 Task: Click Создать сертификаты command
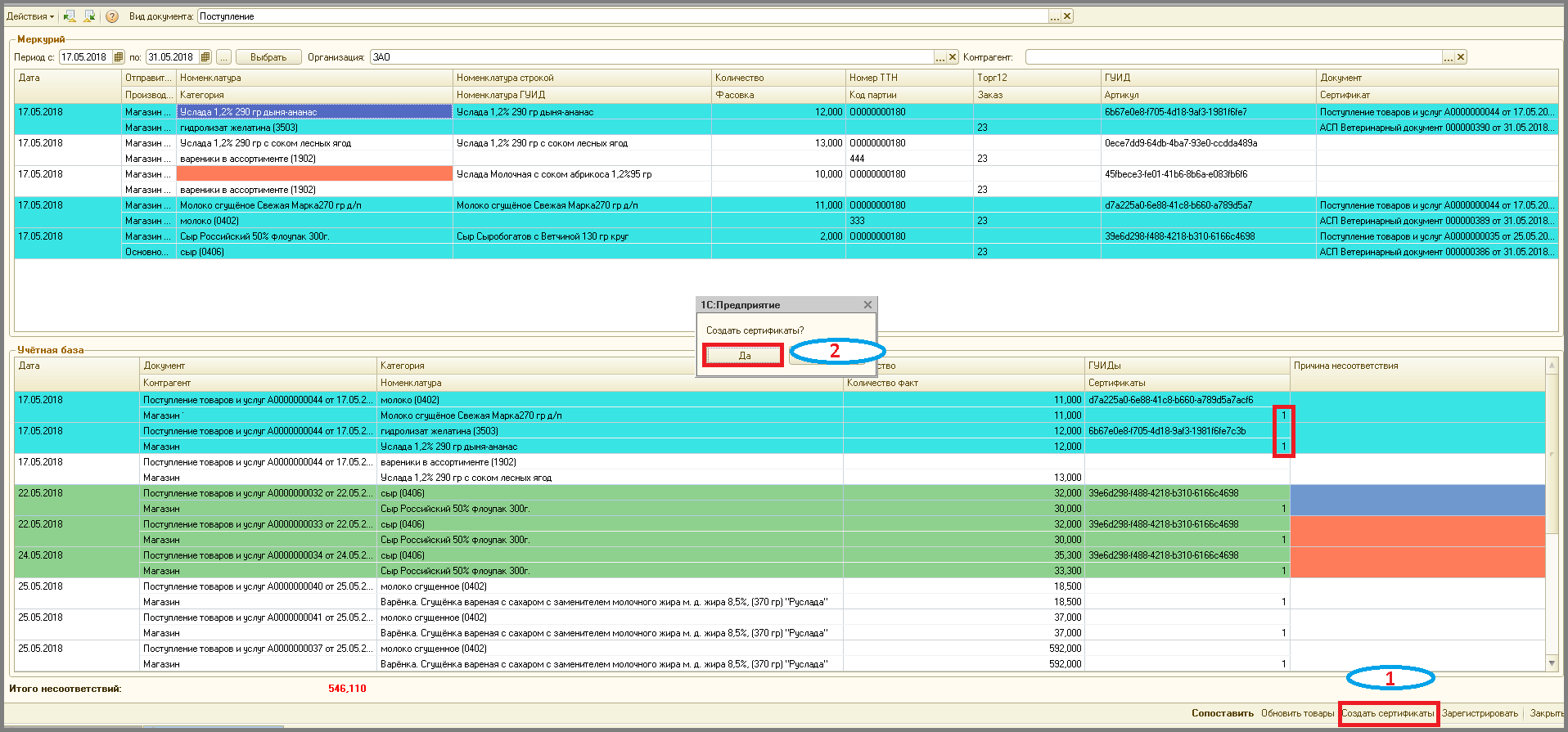click(x=1388, y=713)
